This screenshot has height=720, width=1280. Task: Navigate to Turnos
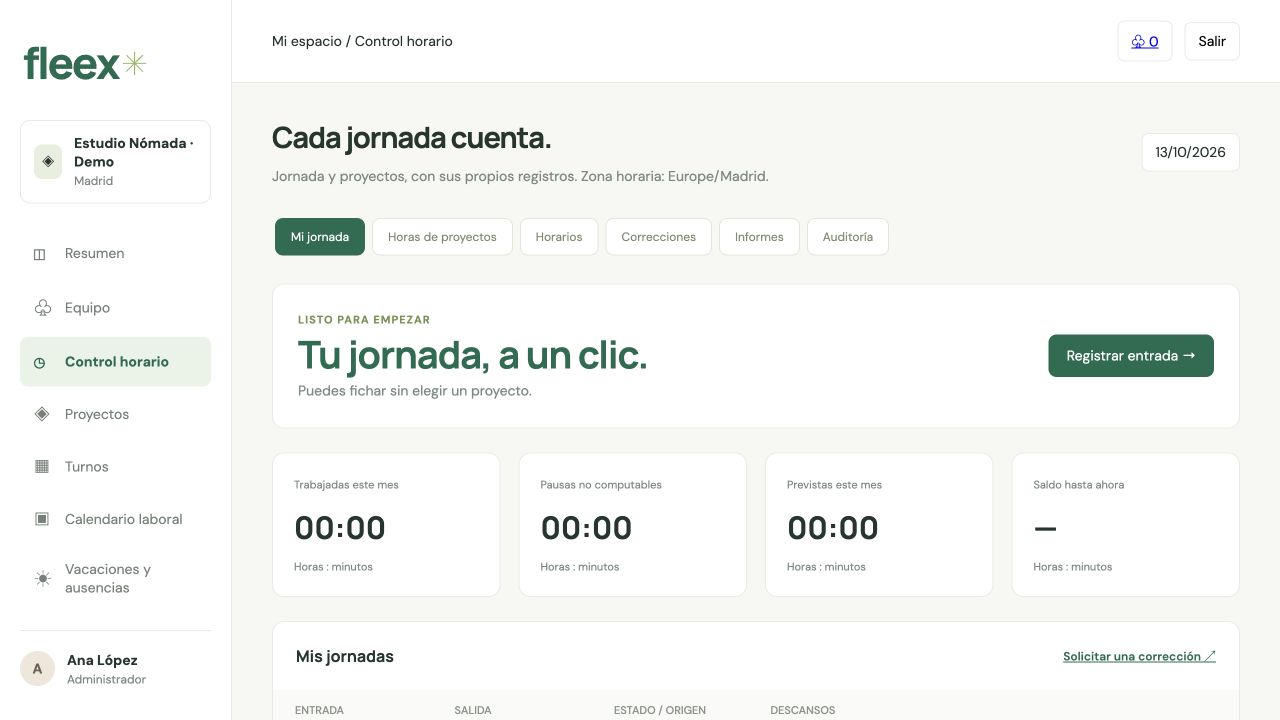coord(115,467)
